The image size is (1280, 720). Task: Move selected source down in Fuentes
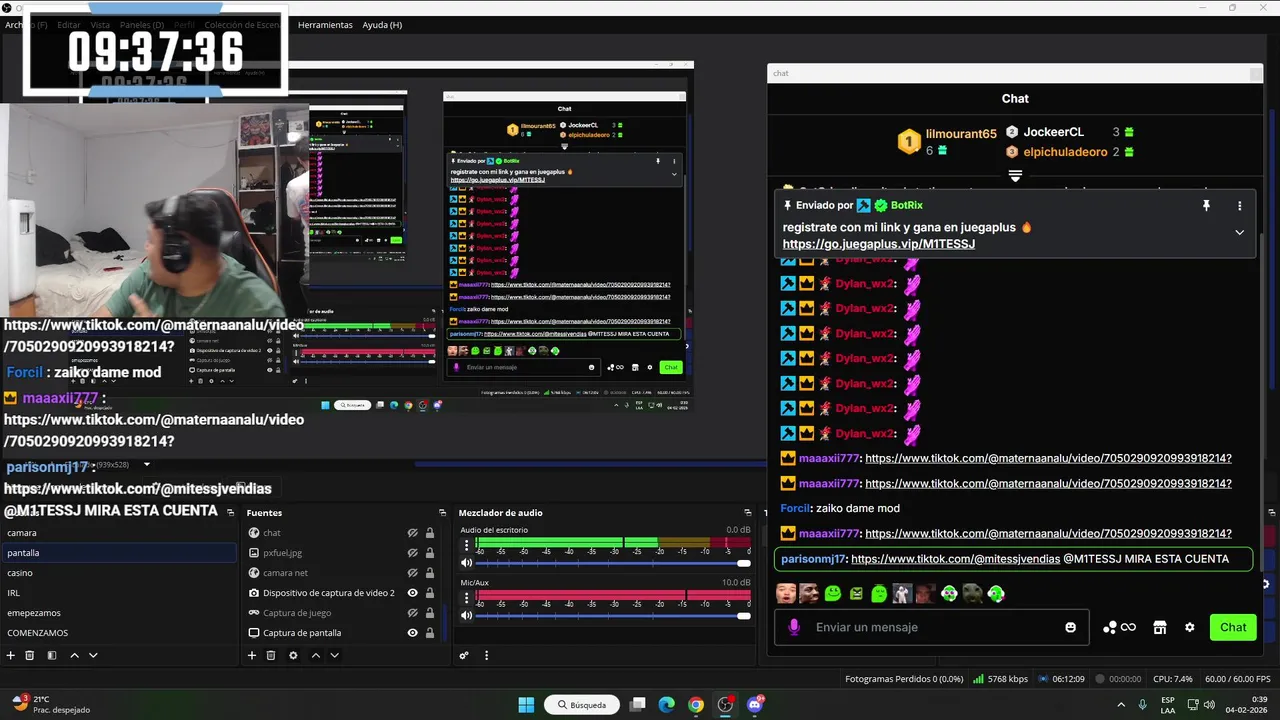click(334, 655)
